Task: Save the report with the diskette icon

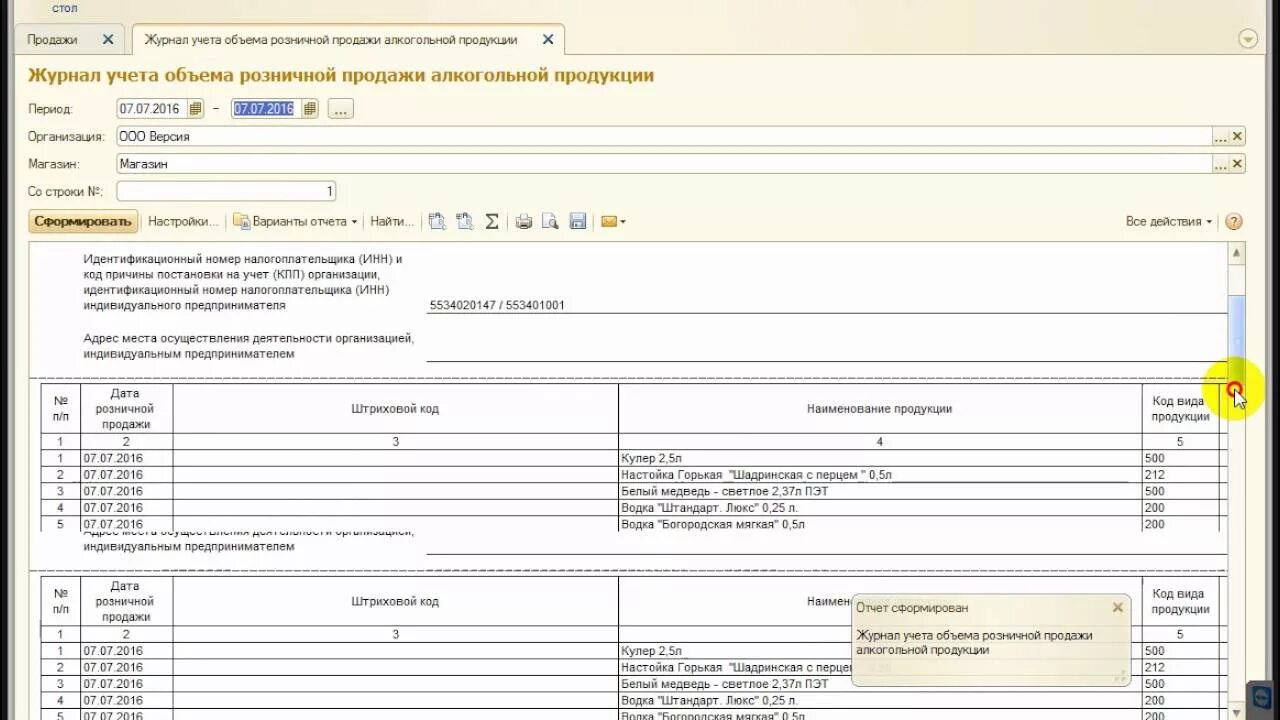Action: [x=578, y=221]
